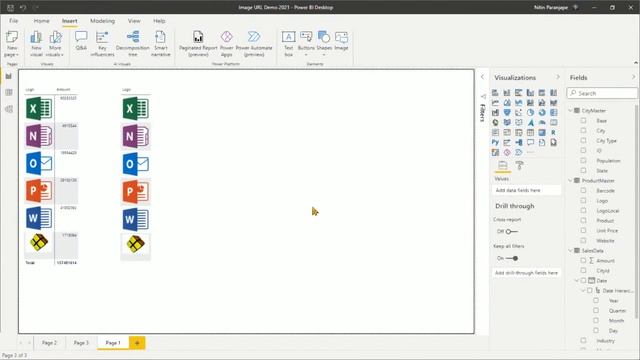The image size is (640, 360).
Task: Add a Map visual
Action: [495, 122]
